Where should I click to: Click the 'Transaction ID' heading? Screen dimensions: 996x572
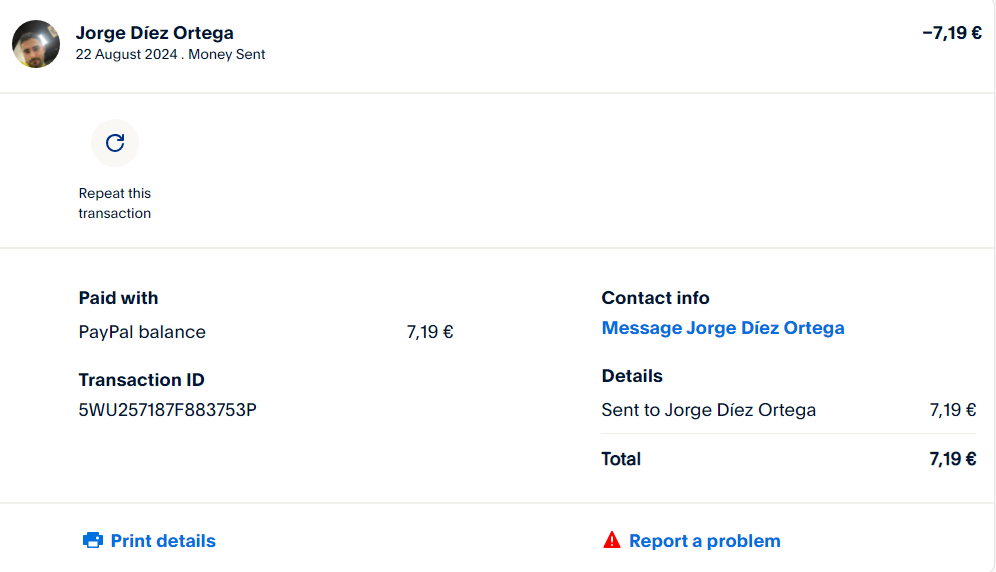point(141,380)
